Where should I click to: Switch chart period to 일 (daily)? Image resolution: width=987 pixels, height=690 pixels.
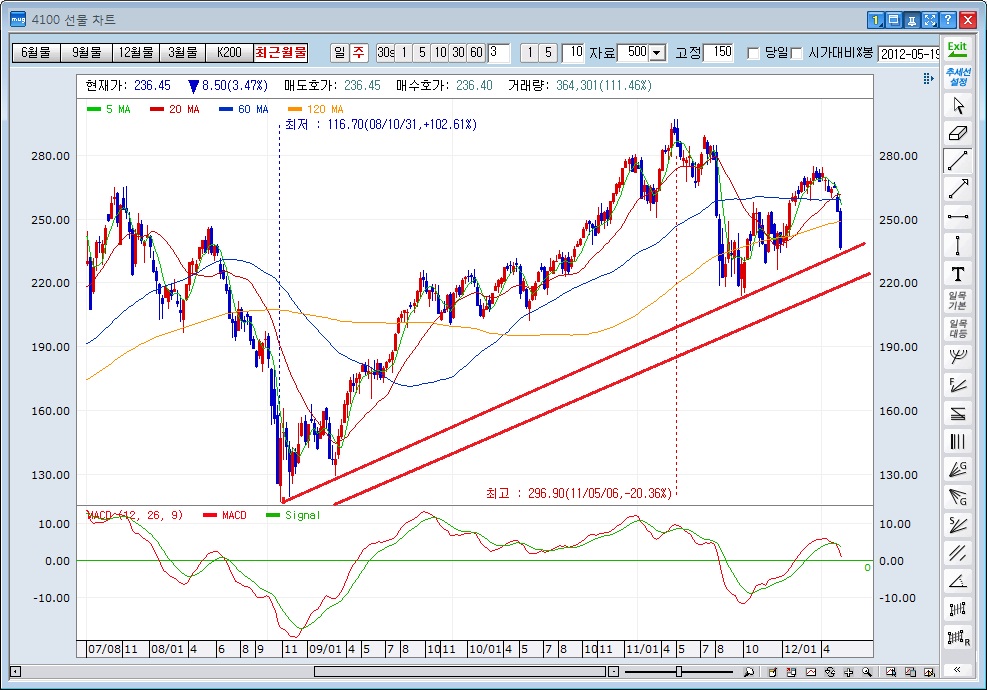339,52
